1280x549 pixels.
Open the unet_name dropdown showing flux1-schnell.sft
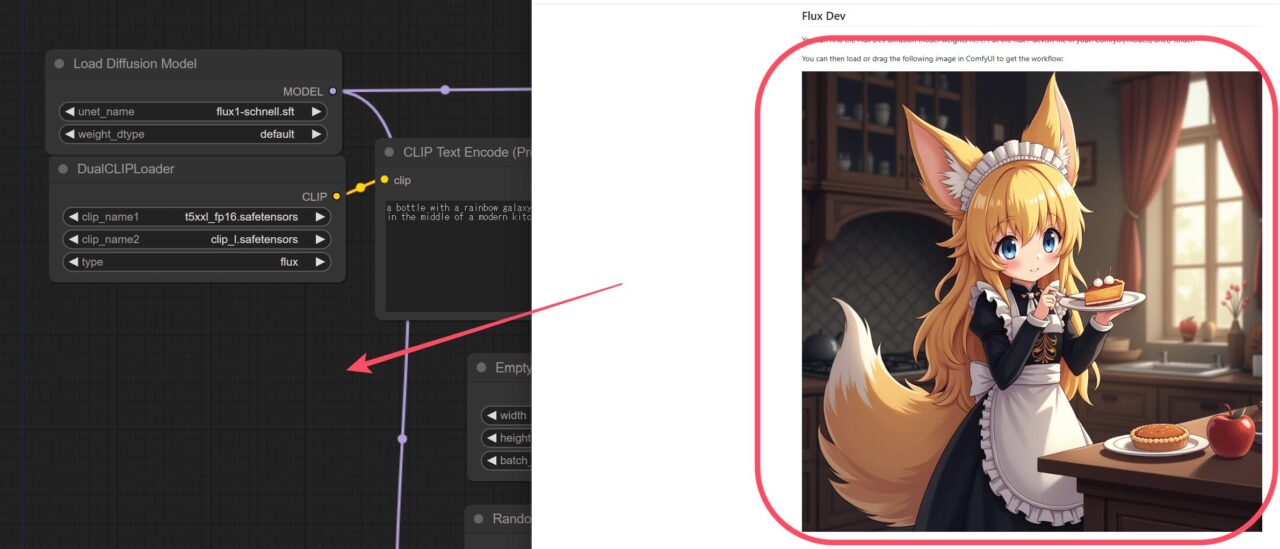point(194,111)
